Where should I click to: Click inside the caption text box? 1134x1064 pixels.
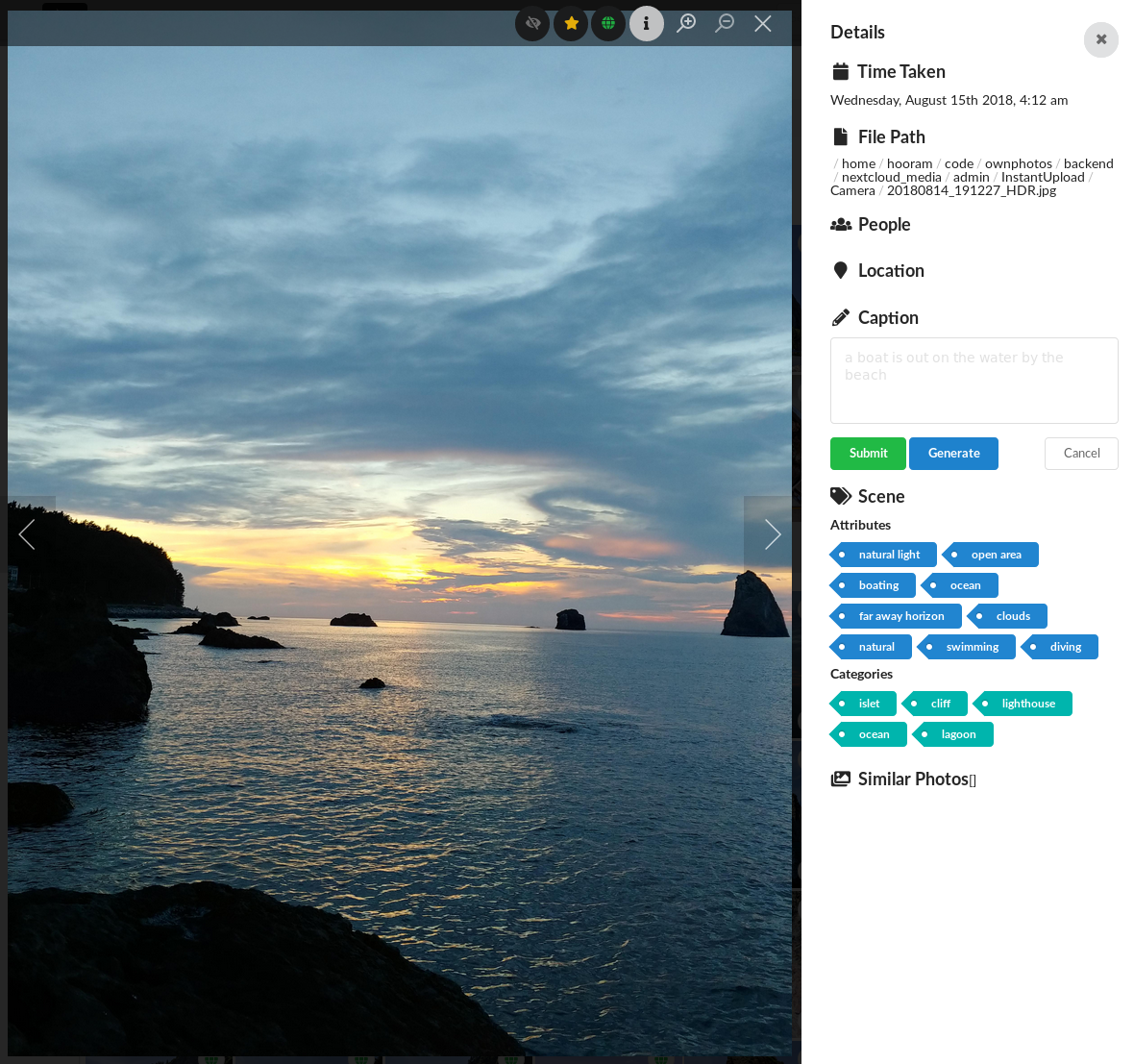pos(974,380)
